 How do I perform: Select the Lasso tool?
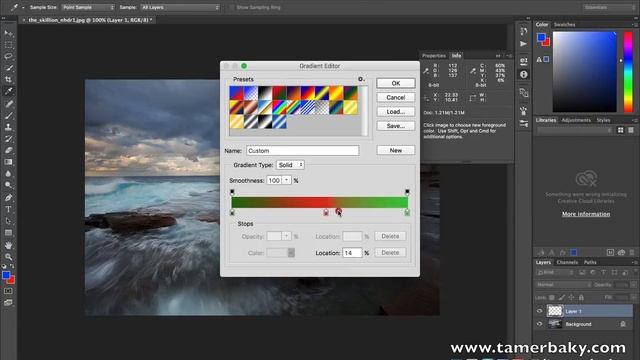point(9,56)
